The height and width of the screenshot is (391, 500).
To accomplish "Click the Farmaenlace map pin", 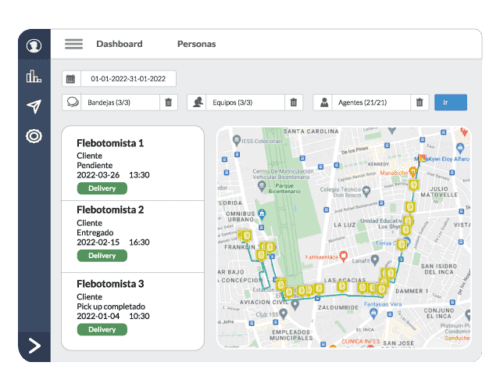I will [343, 257].
